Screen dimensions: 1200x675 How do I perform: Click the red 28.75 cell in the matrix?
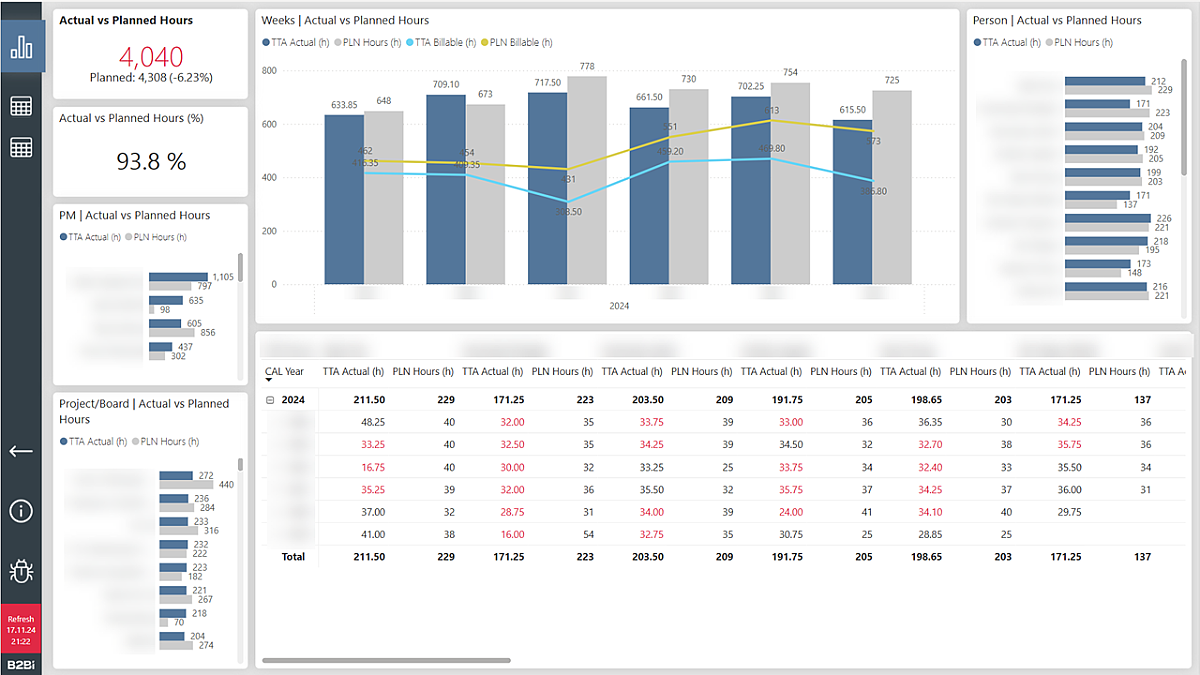(x=512, y=511)
